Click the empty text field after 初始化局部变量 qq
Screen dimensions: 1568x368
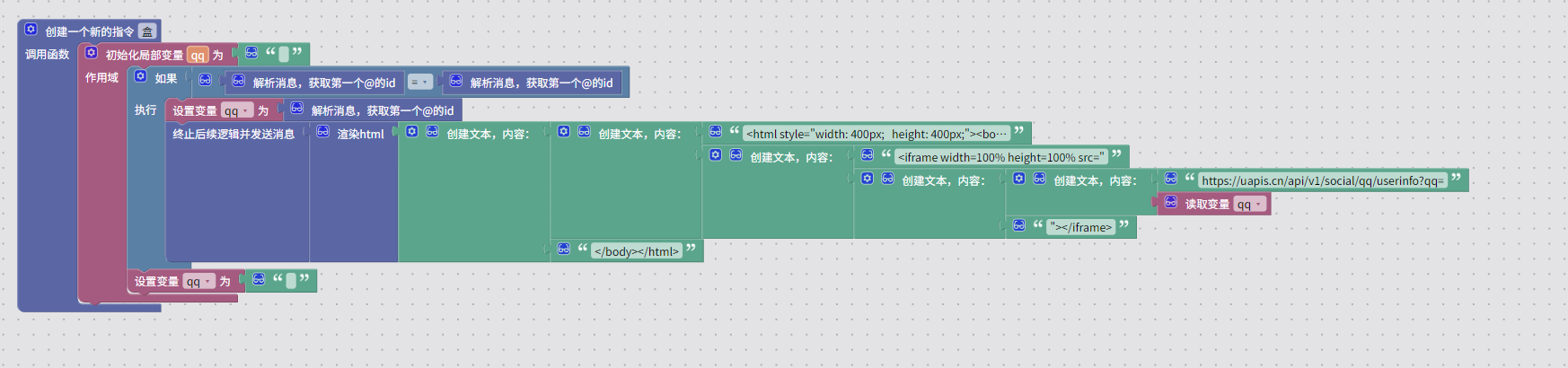click(x=284, y=55)
